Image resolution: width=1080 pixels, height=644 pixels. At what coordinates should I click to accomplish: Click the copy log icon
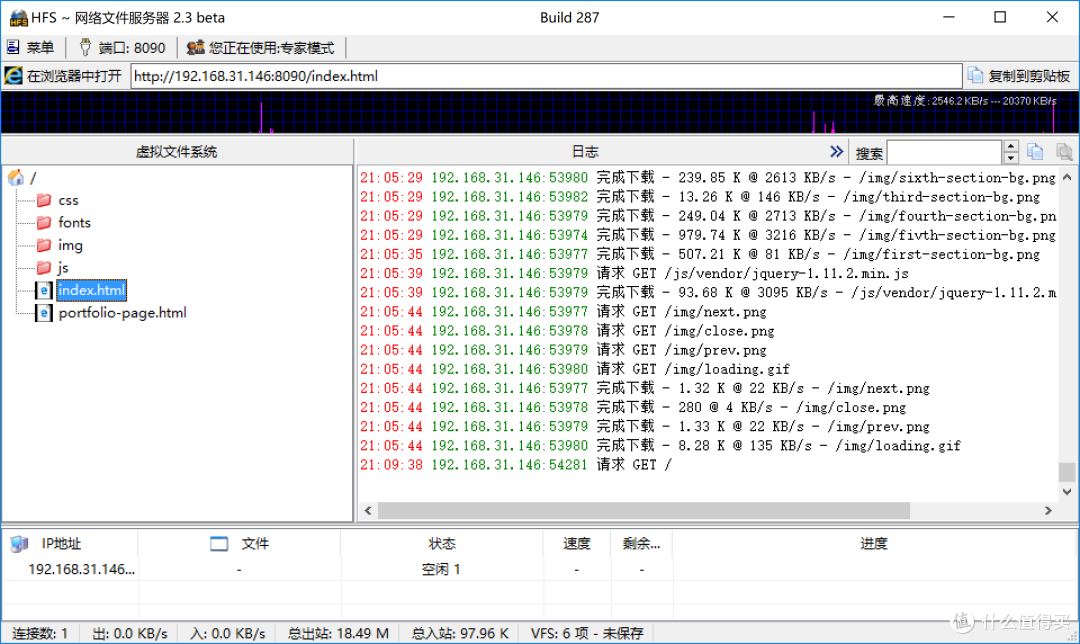(x=1035, y=152)
